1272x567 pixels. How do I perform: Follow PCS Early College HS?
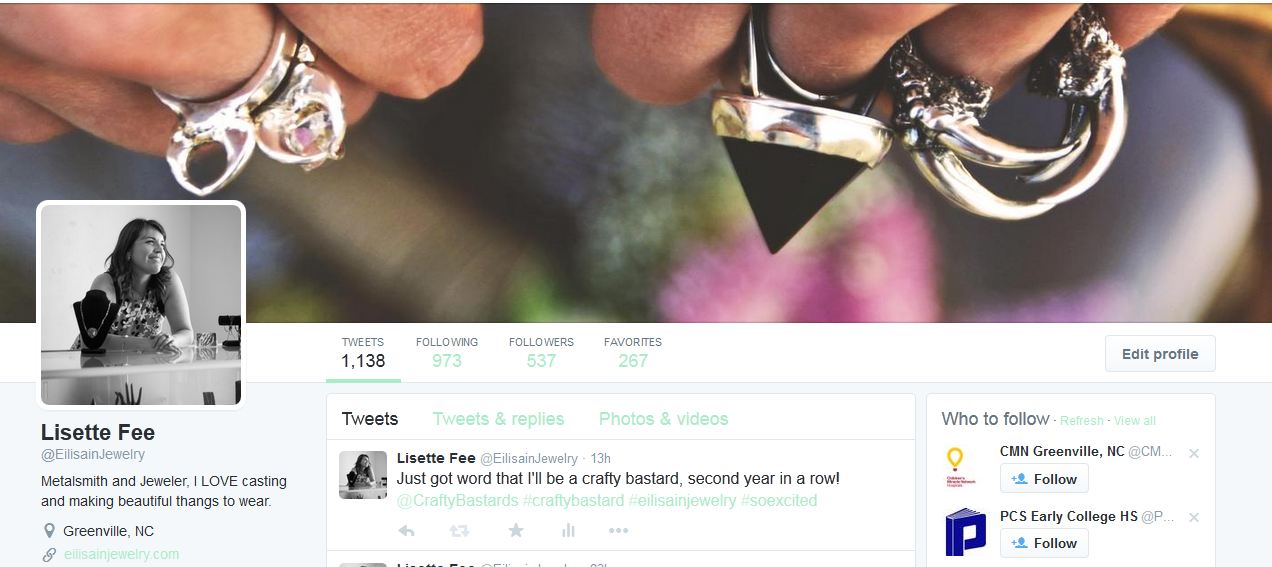[1044, 543]
